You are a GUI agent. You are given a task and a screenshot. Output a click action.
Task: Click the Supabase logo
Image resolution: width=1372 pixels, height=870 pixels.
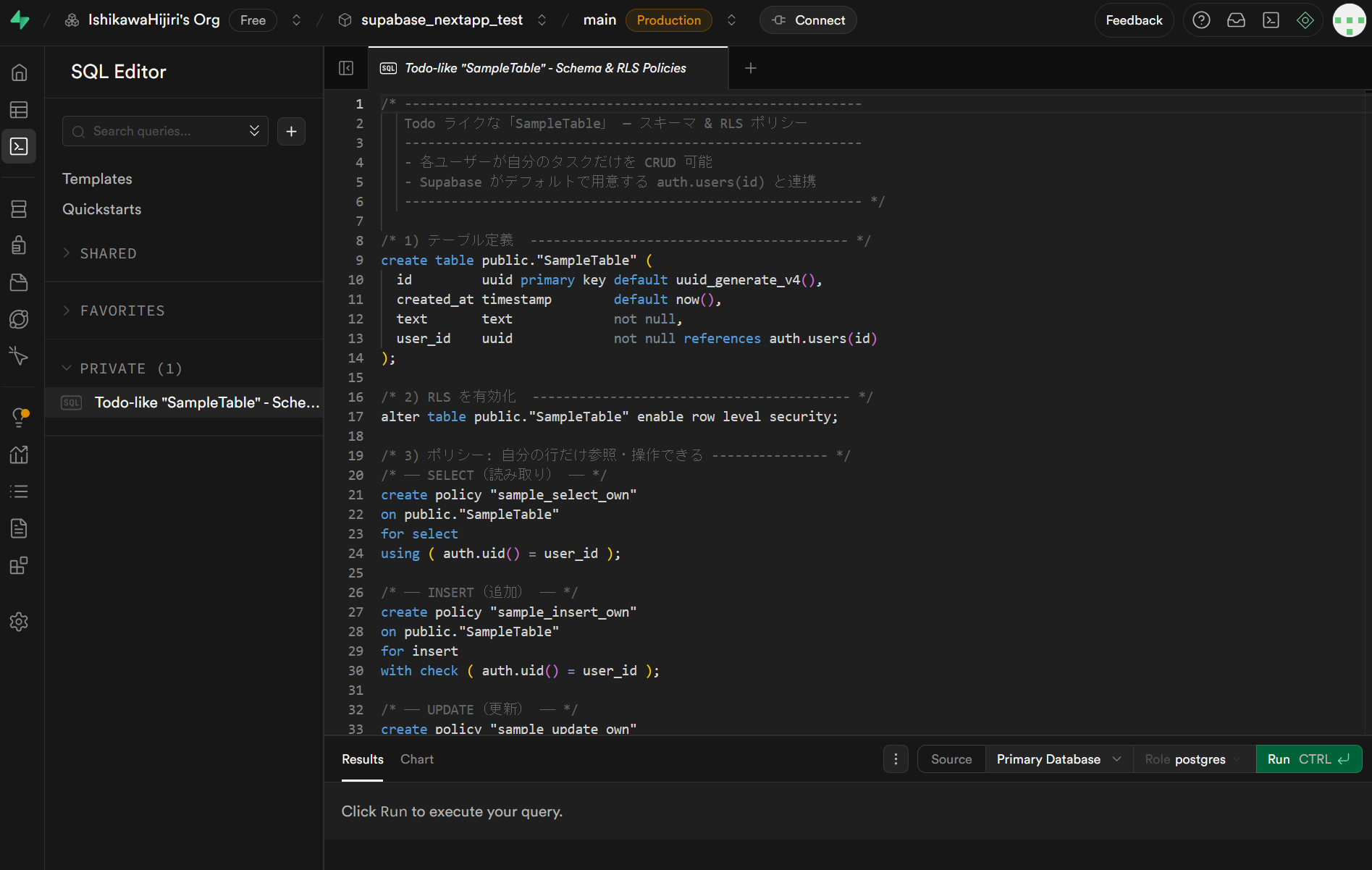tap(20, 20)
